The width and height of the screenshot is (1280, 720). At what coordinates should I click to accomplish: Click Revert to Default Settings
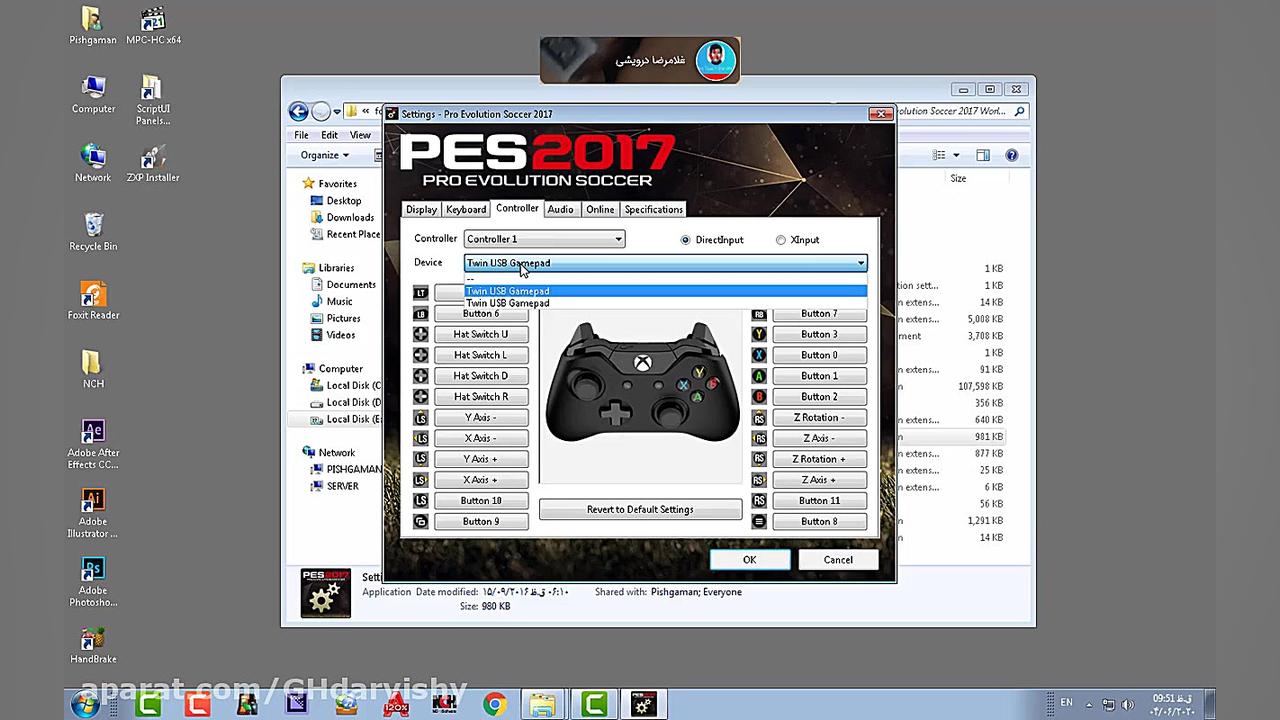(640, 510)
